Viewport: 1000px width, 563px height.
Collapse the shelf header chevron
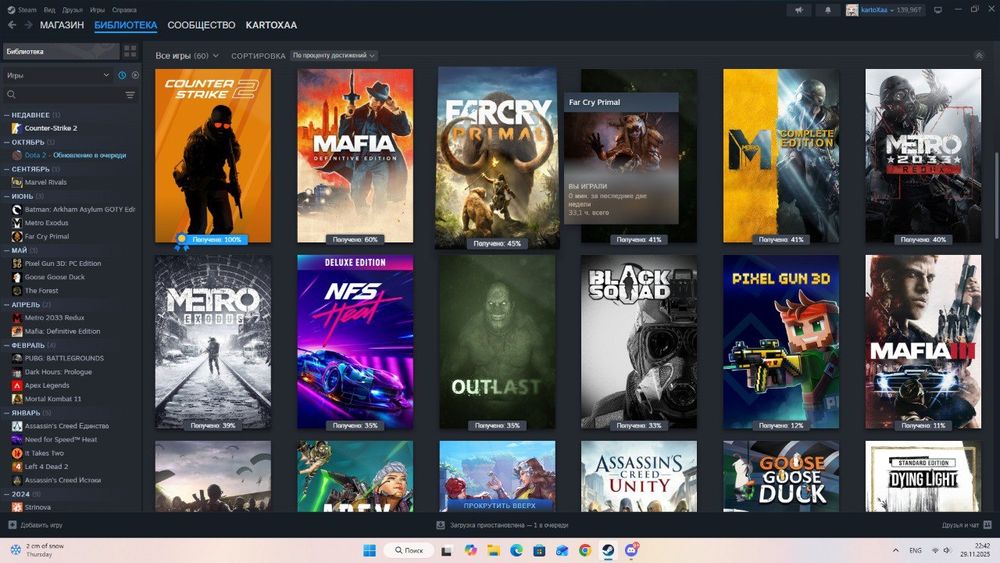click(x=979, y=55)
